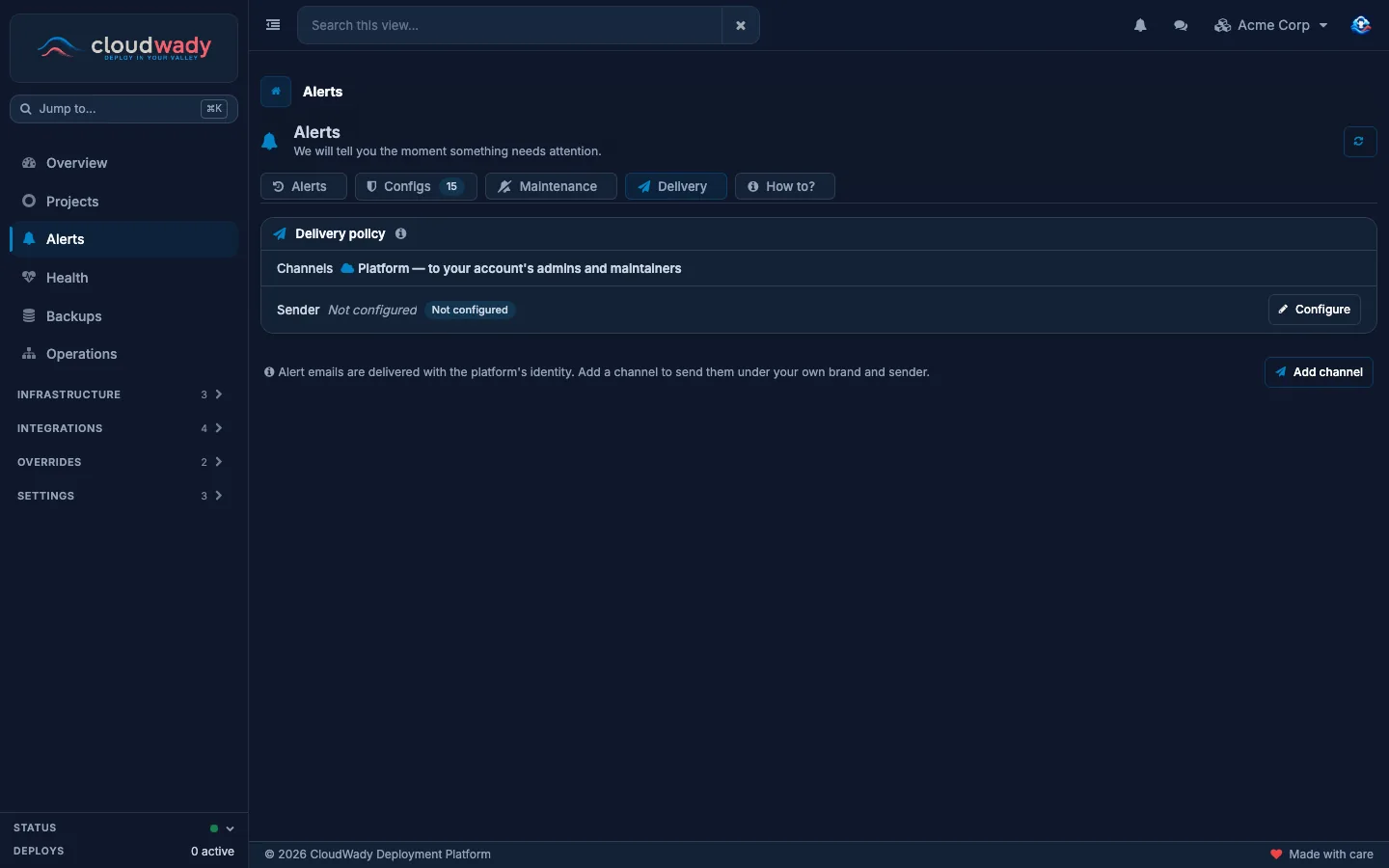
Task: Open Backups in sidebar
Action: coord(123,316)
